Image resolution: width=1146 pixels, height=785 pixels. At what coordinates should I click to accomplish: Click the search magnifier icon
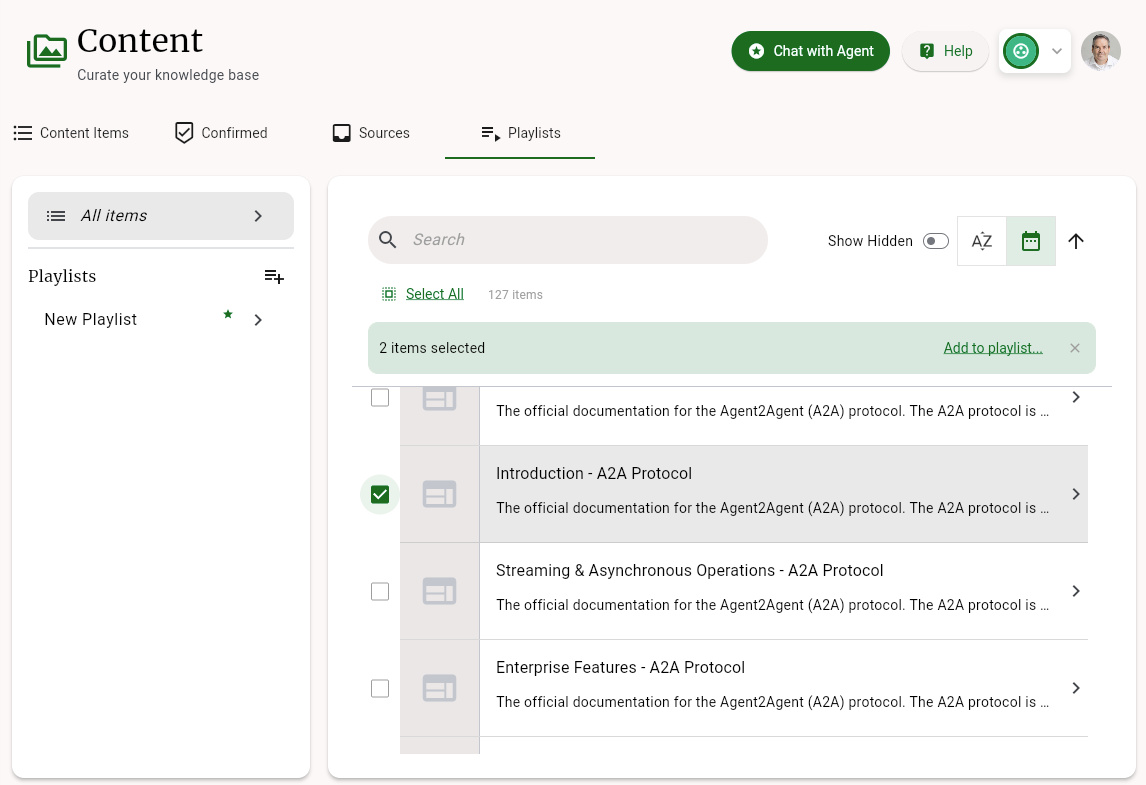coord(388,240)
